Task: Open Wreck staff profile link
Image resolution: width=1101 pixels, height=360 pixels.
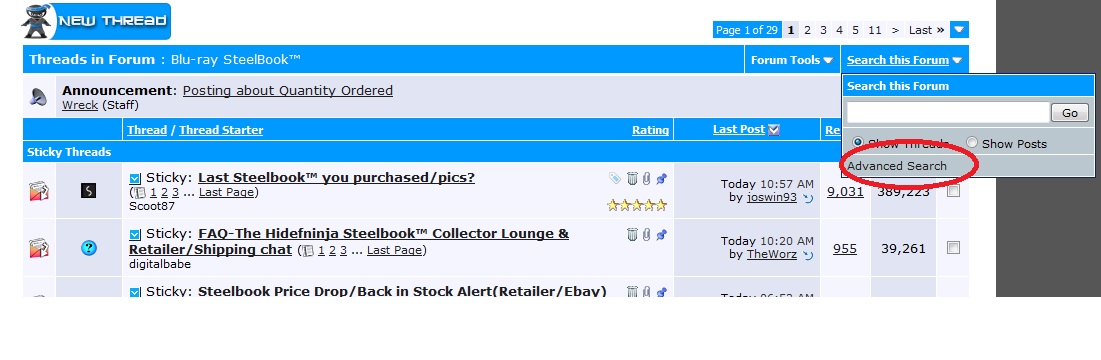Action: coord(80,105)
